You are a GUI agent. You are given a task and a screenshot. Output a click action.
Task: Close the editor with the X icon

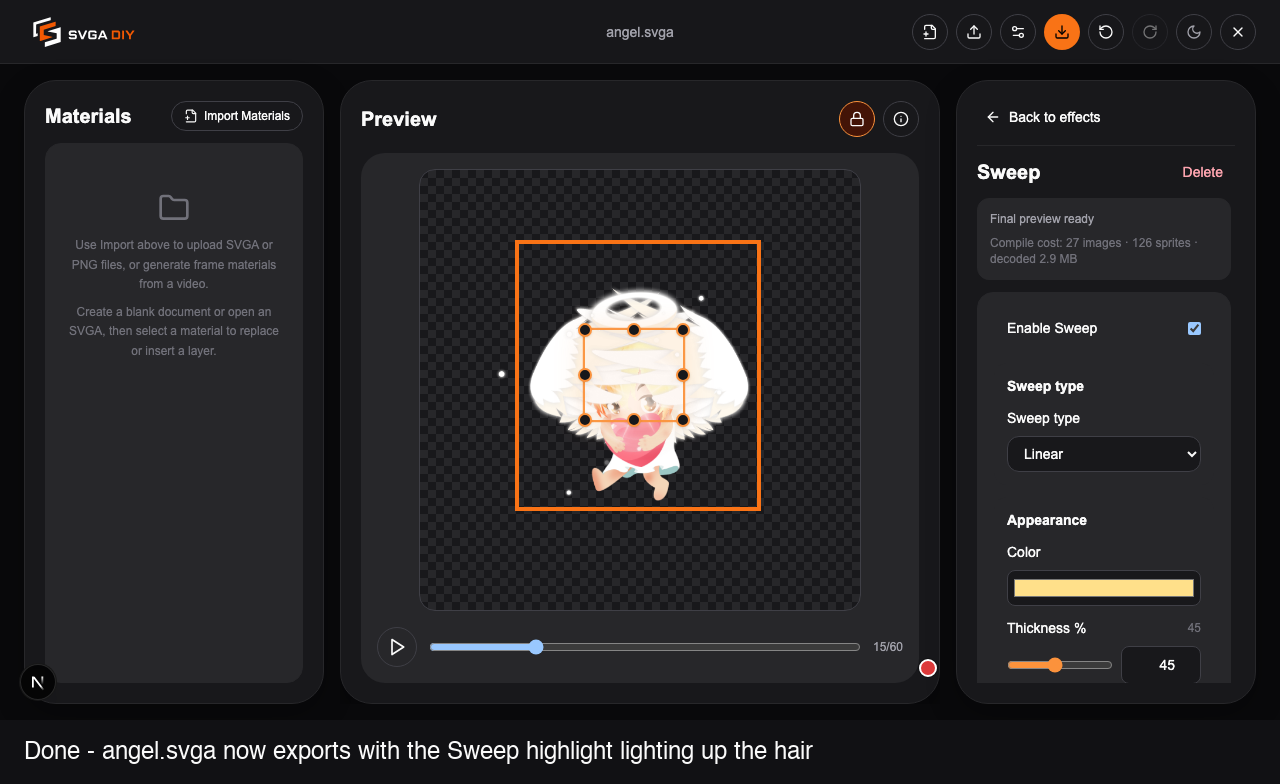click(1238, 32)
